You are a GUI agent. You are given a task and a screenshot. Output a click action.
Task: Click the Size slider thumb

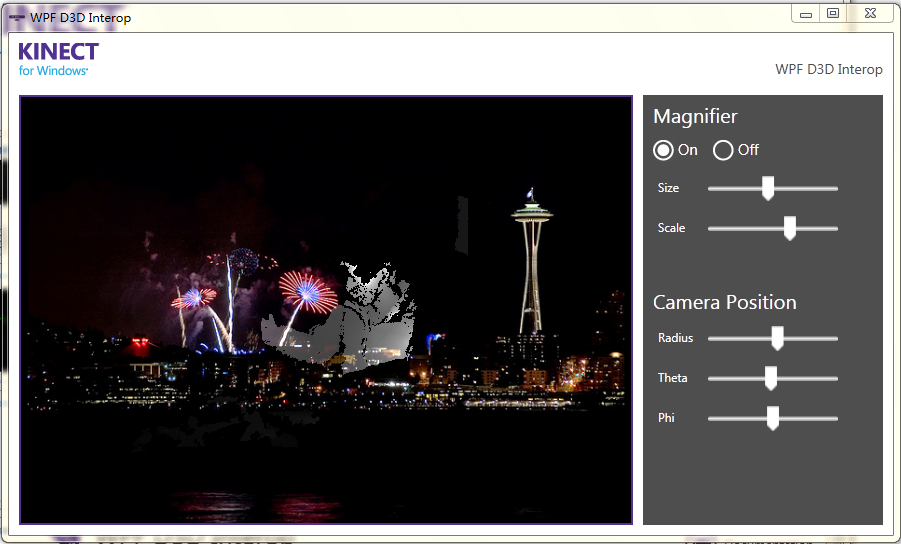click(767, 188)
